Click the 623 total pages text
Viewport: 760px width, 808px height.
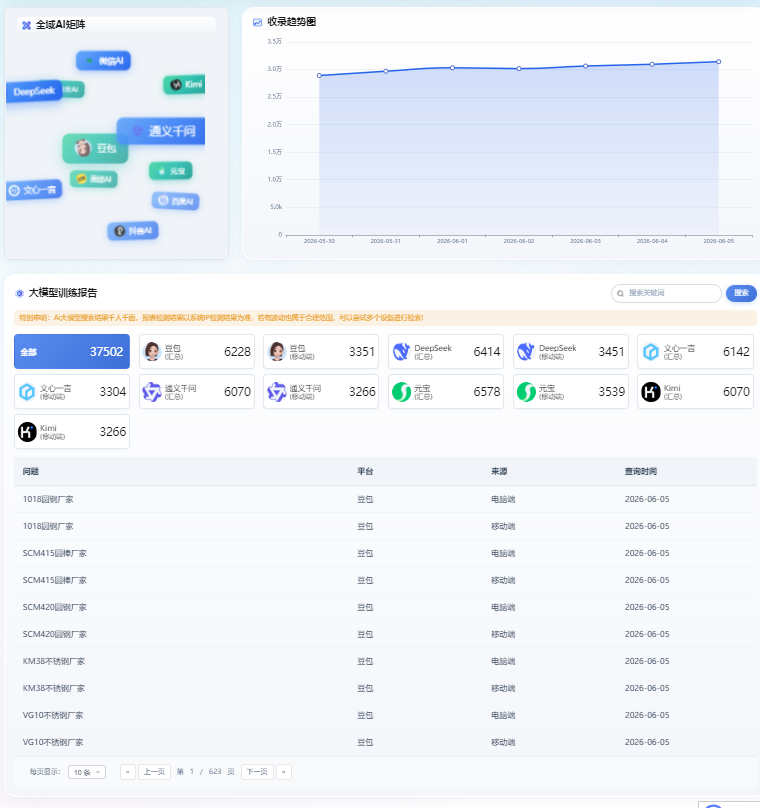[x=215, y=772]
